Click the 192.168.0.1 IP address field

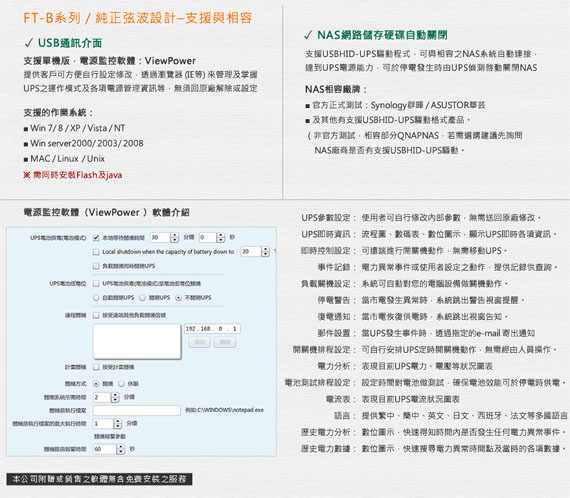[212, 329]
